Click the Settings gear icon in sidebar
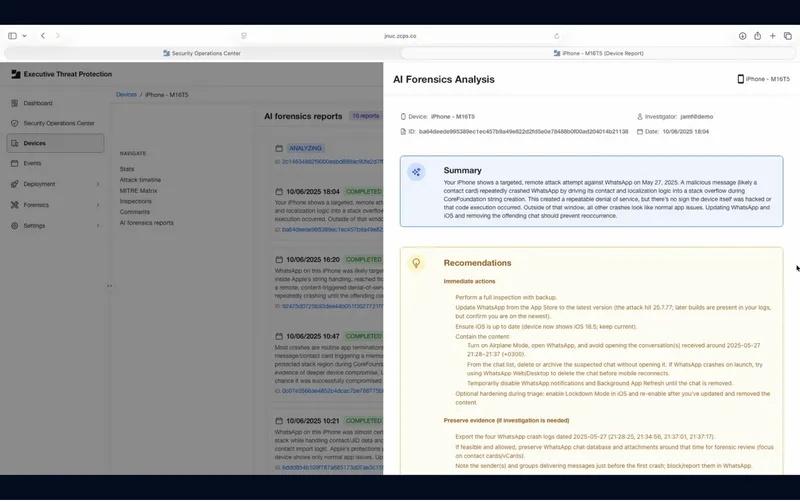The width and height of the screenshot is (800, 502). 15,225
